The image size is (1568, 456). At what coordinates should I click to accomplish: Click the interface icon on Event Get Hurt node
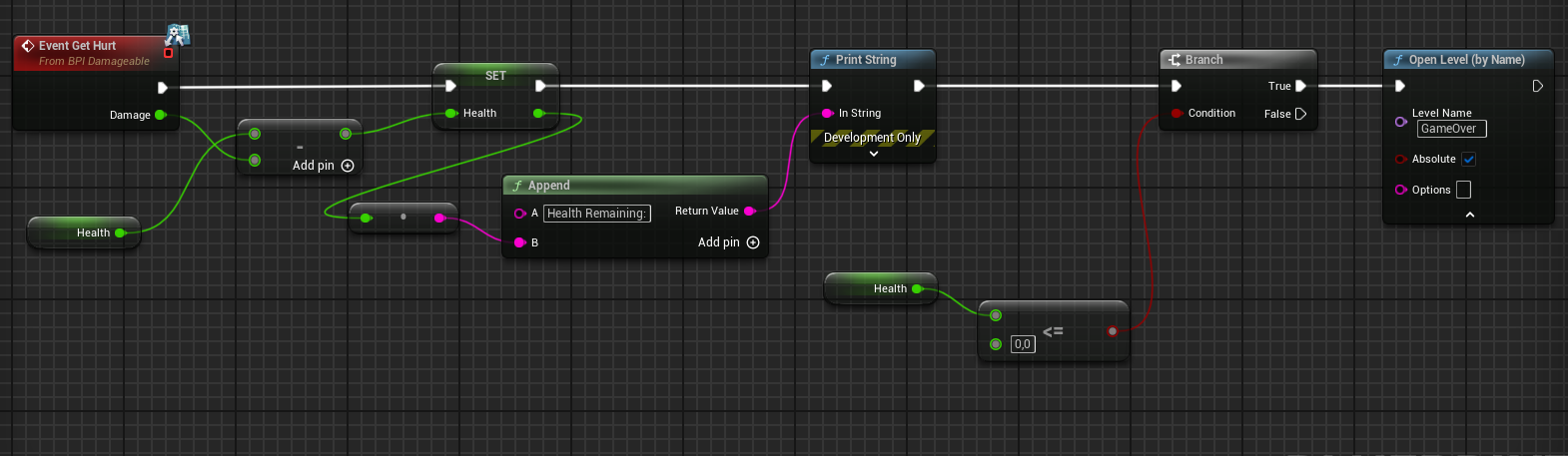click(178, 36)
